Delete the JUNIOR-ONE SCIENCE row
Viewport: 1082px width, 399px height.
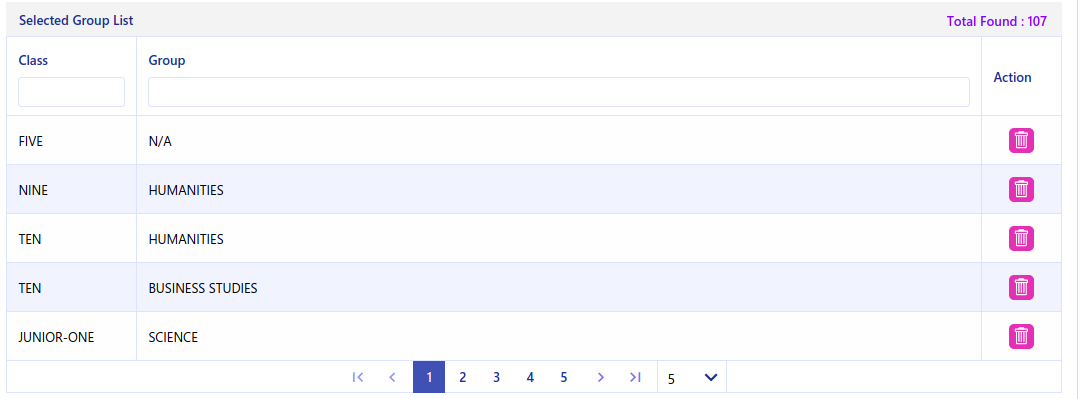click(x=1021, y=336)
